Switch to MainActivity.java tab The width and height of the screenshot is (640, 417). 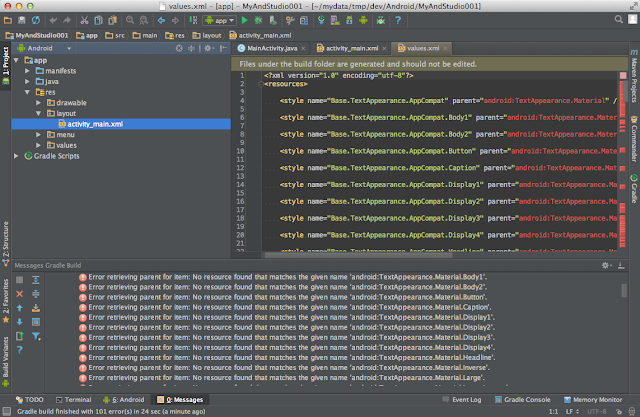pyautogui.click(x=271, y=48)
